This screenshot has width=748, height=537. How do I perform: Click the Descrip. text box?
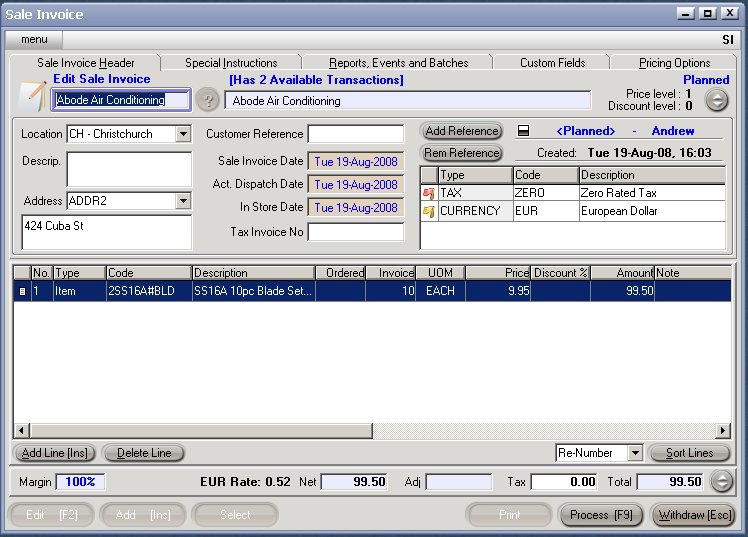click(129, 169)
